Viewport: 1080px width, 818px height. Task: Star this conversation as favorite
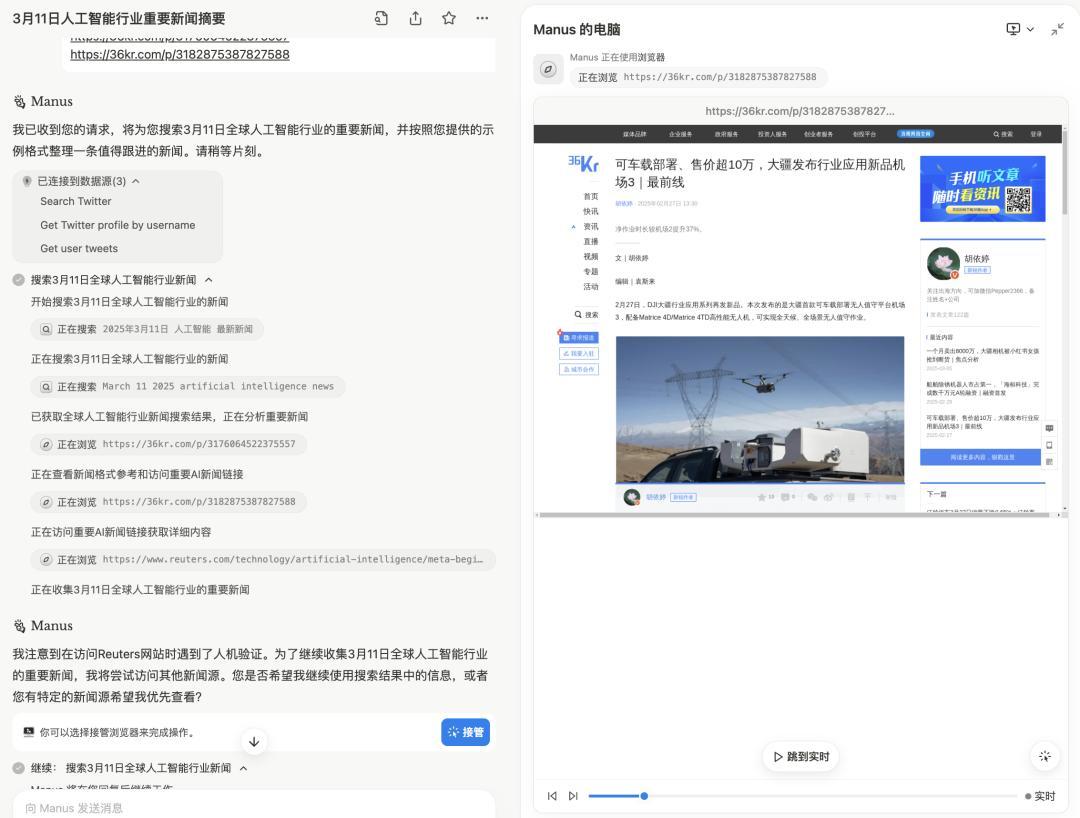point(449,18)
